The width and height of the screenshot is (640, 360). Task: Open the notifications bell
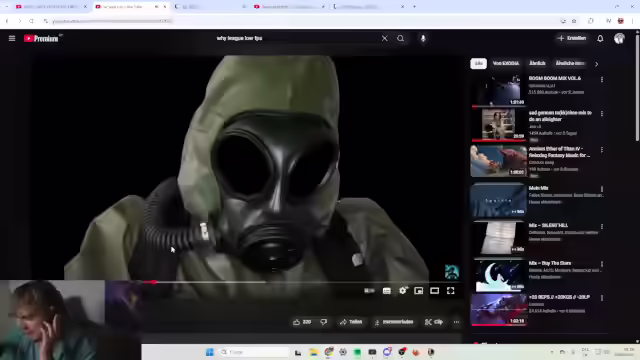tap(600, 38)
